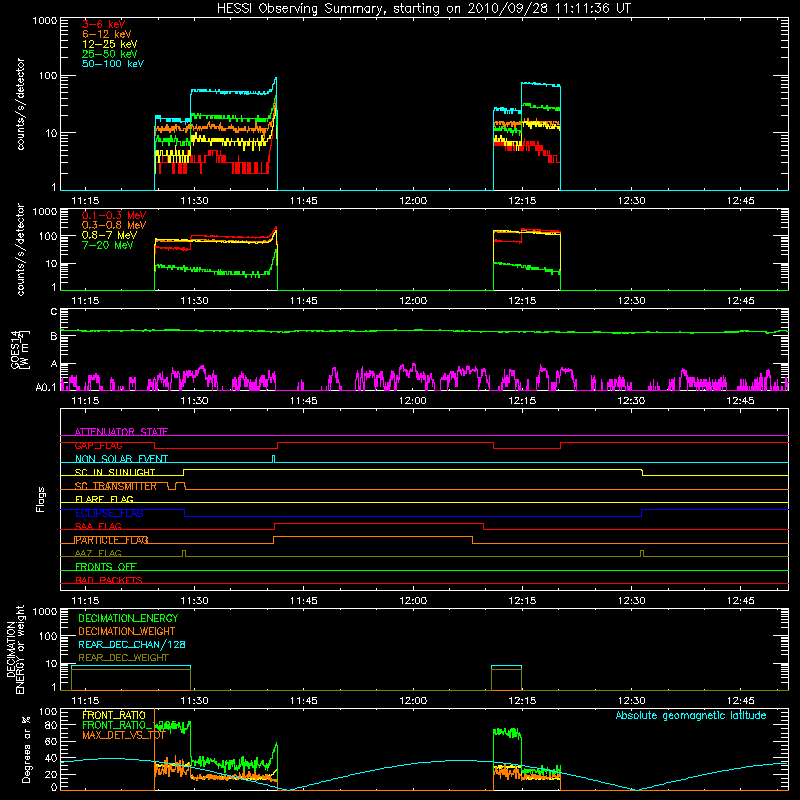Click the Degrees or % axis title
Image resolution: width=800 pixels, height=800 pixels.
26,749
